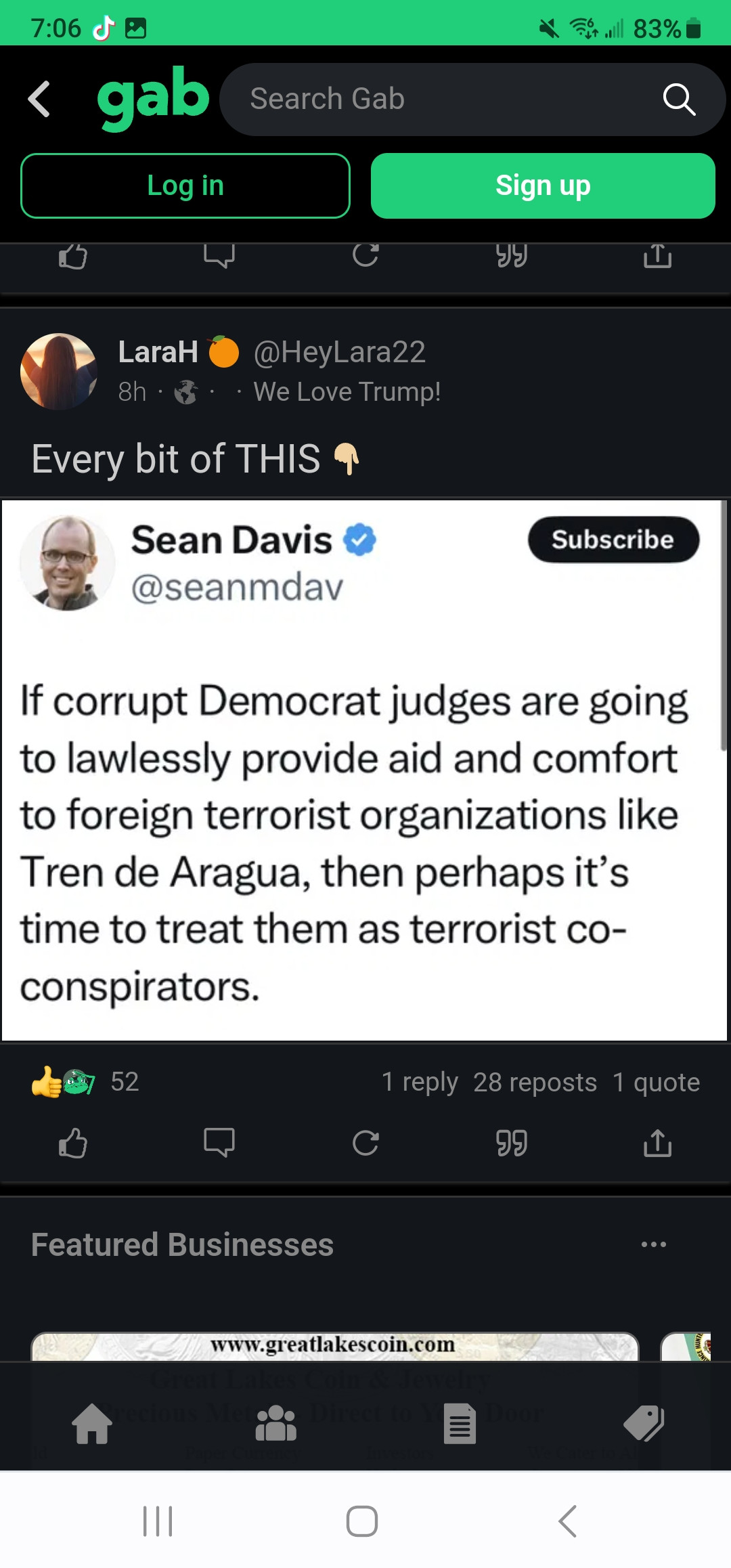731x1568 pixels.
Task: Click the Sign up button
Action: [x=543, y=186]
